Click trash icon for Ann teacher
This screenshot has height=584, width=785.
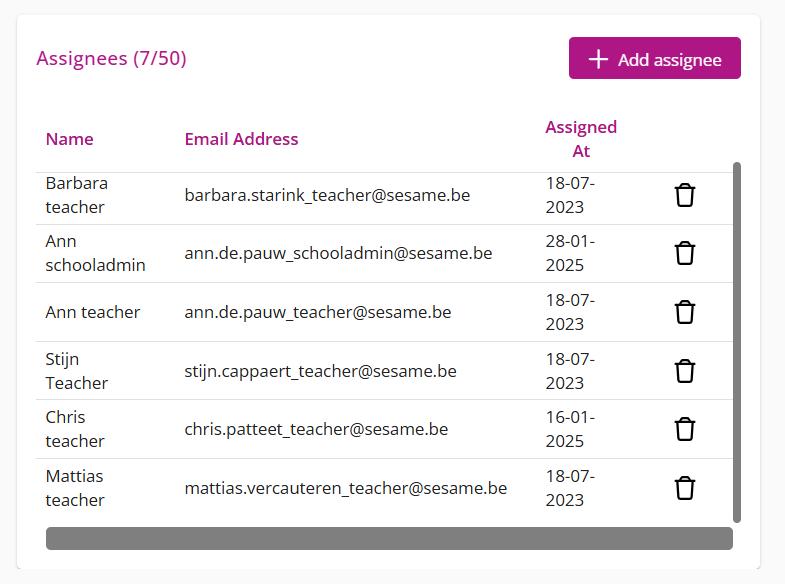(x=684, y=312)
